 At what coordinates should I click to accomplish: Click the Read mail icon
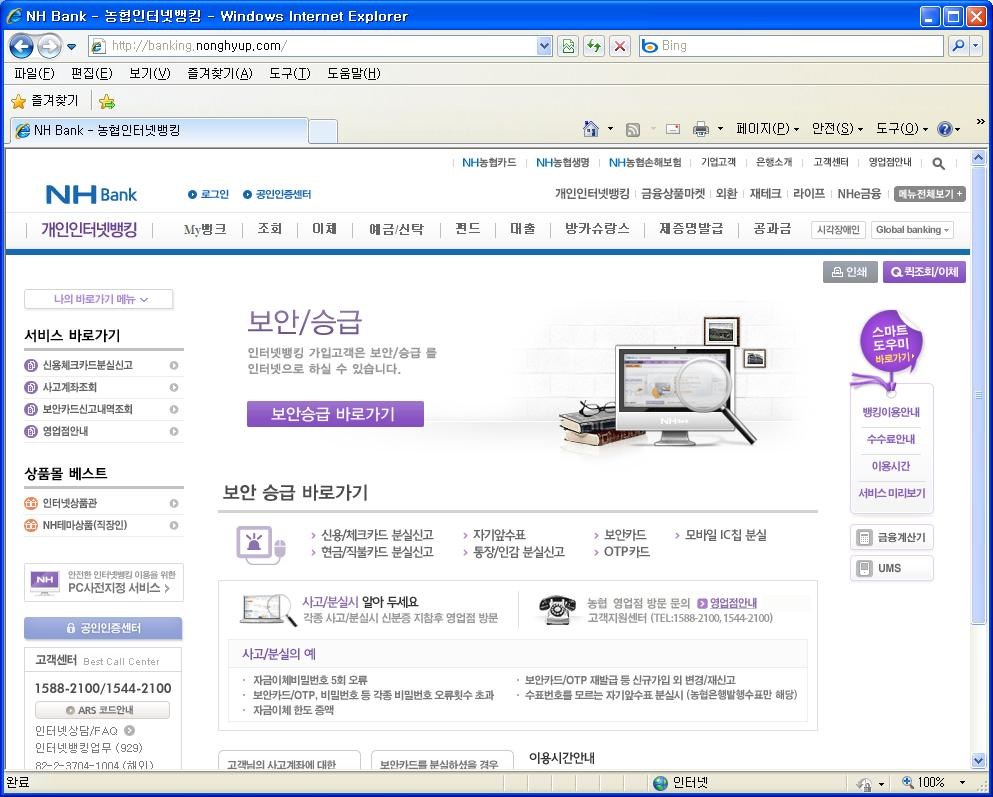[x=673, y=129]
